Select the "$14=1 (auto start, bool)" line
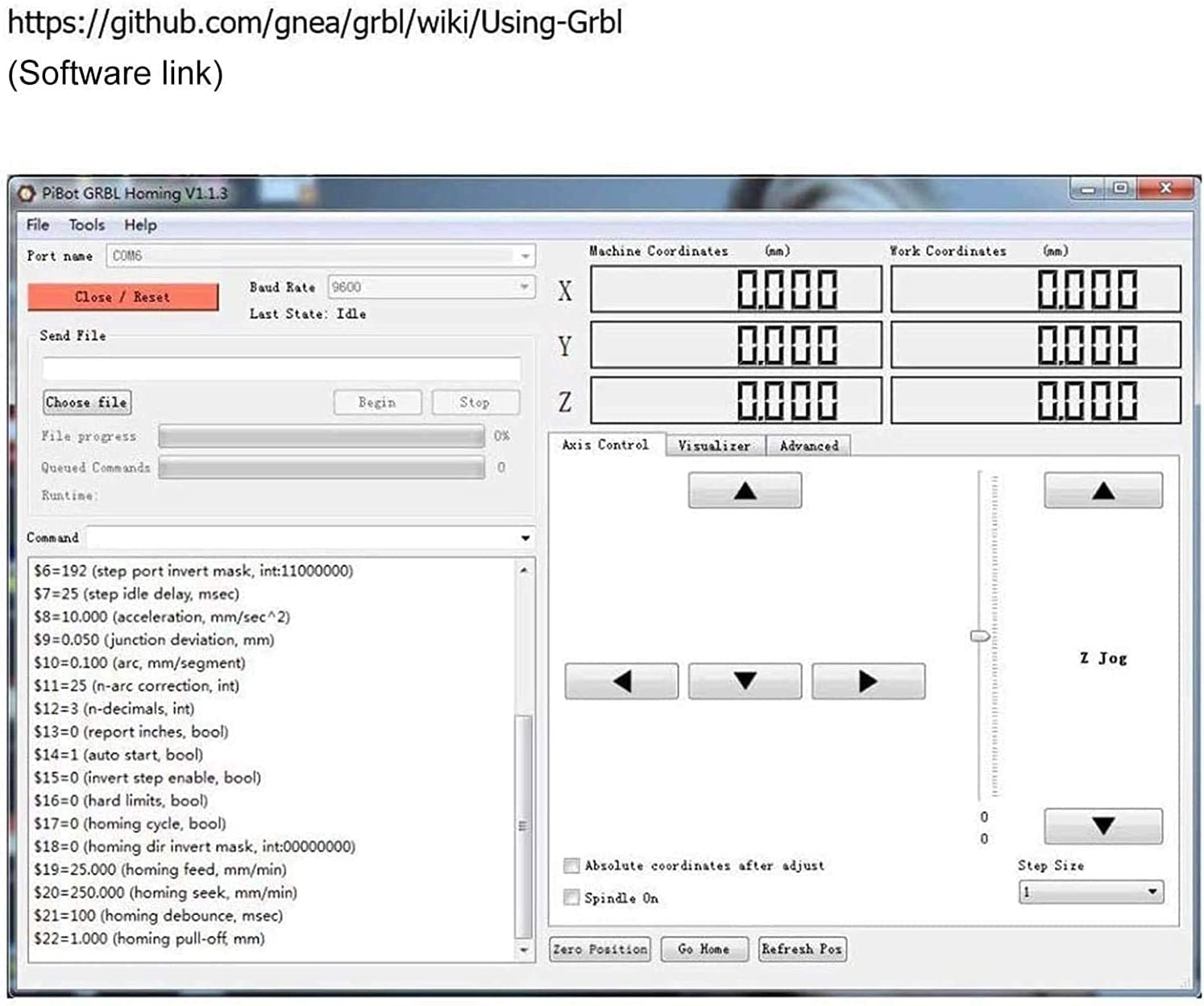 (118, 754)
